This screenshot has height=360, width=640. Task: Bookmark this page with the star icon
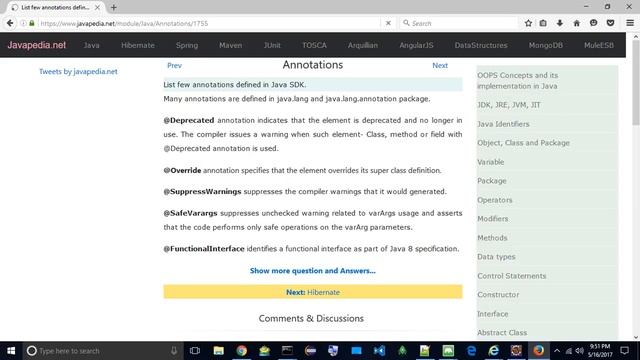coord(528,23)
